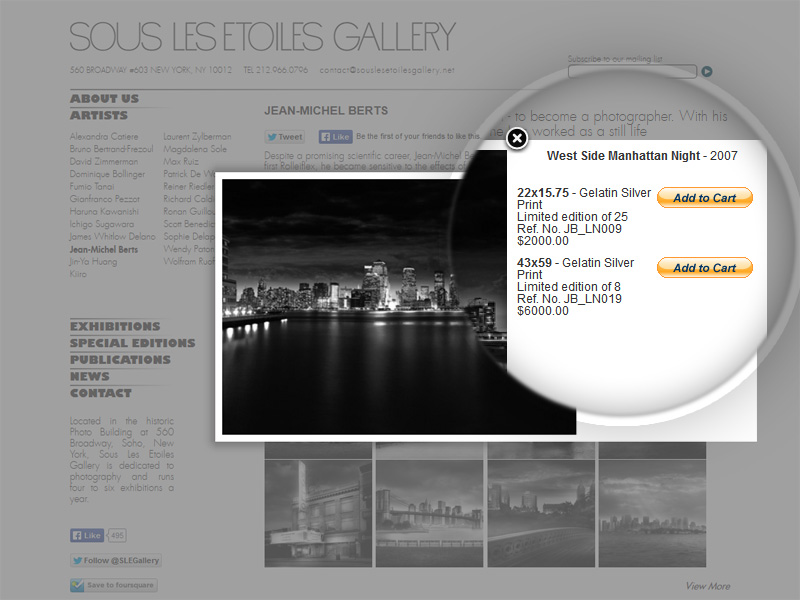Click the Facebook like count 495

117,535
